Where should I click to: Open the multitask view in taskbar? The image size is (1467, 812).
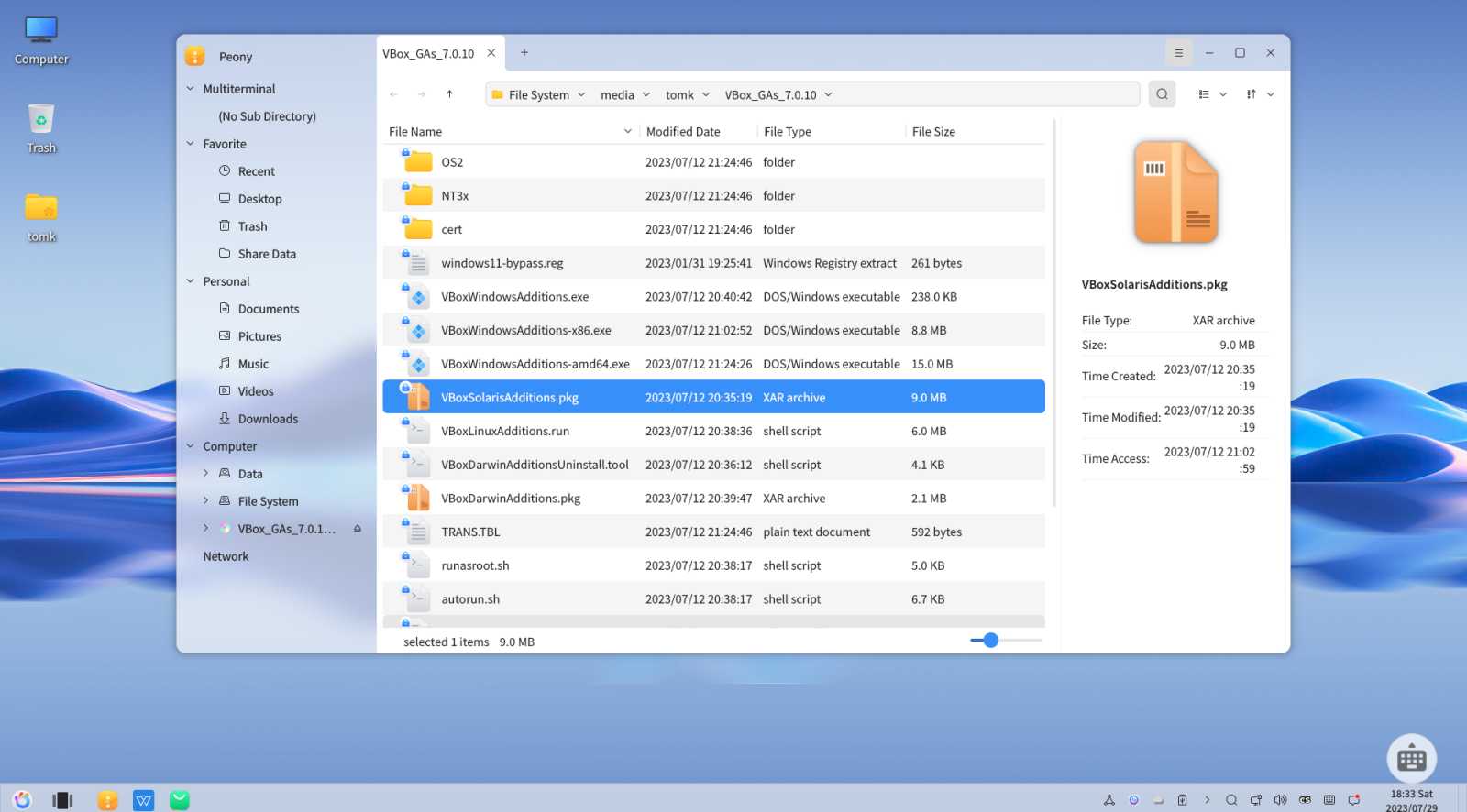coord(62,800)
